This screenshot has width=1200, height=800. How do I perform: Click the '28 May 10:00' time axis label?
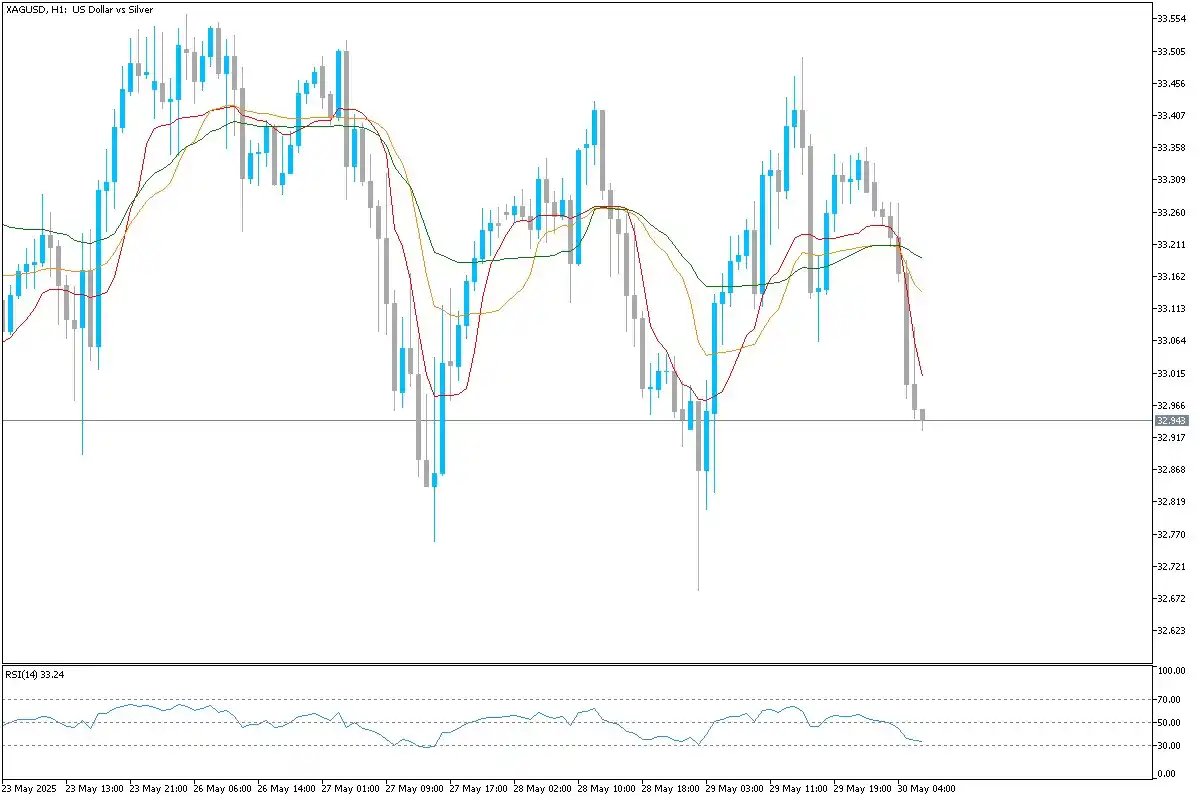pyautogui.click(x=606, y=789)
